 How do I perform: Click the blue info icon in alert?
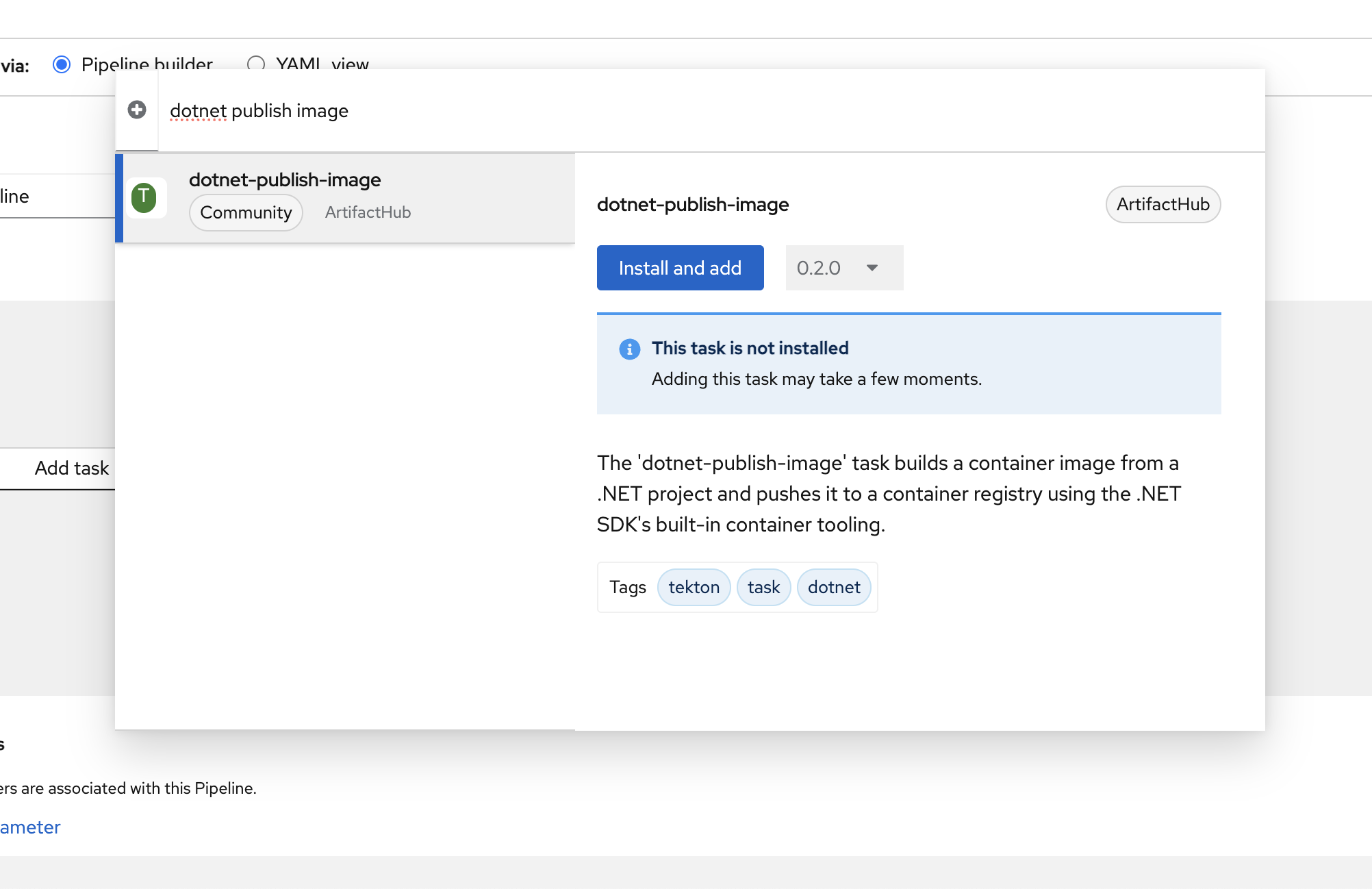tap(629, 349)
